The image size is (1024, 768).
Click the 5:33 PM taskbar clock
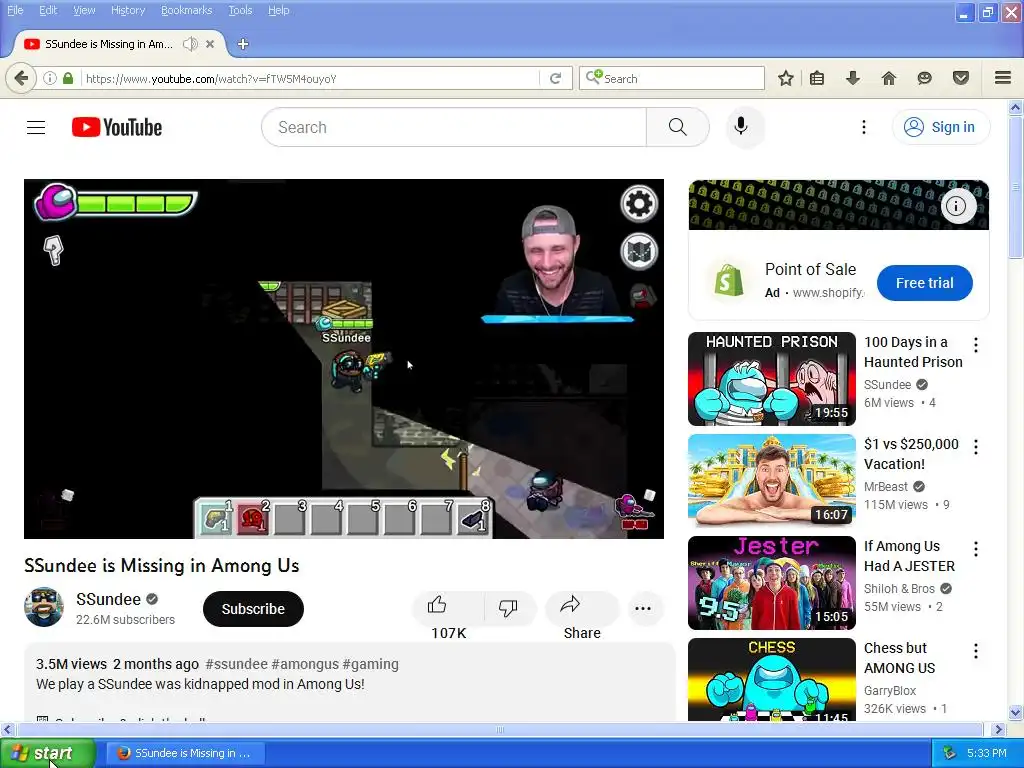pyautogui.click(x=986, y=753)
